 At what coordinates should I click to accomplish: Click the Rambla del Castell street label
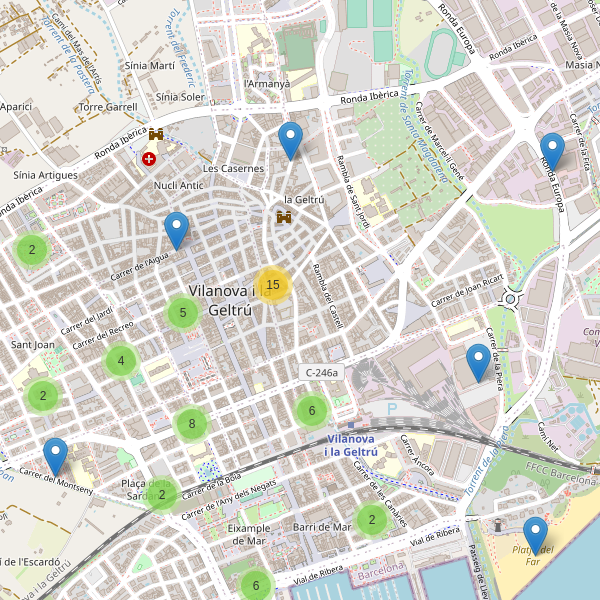(328, 296)
